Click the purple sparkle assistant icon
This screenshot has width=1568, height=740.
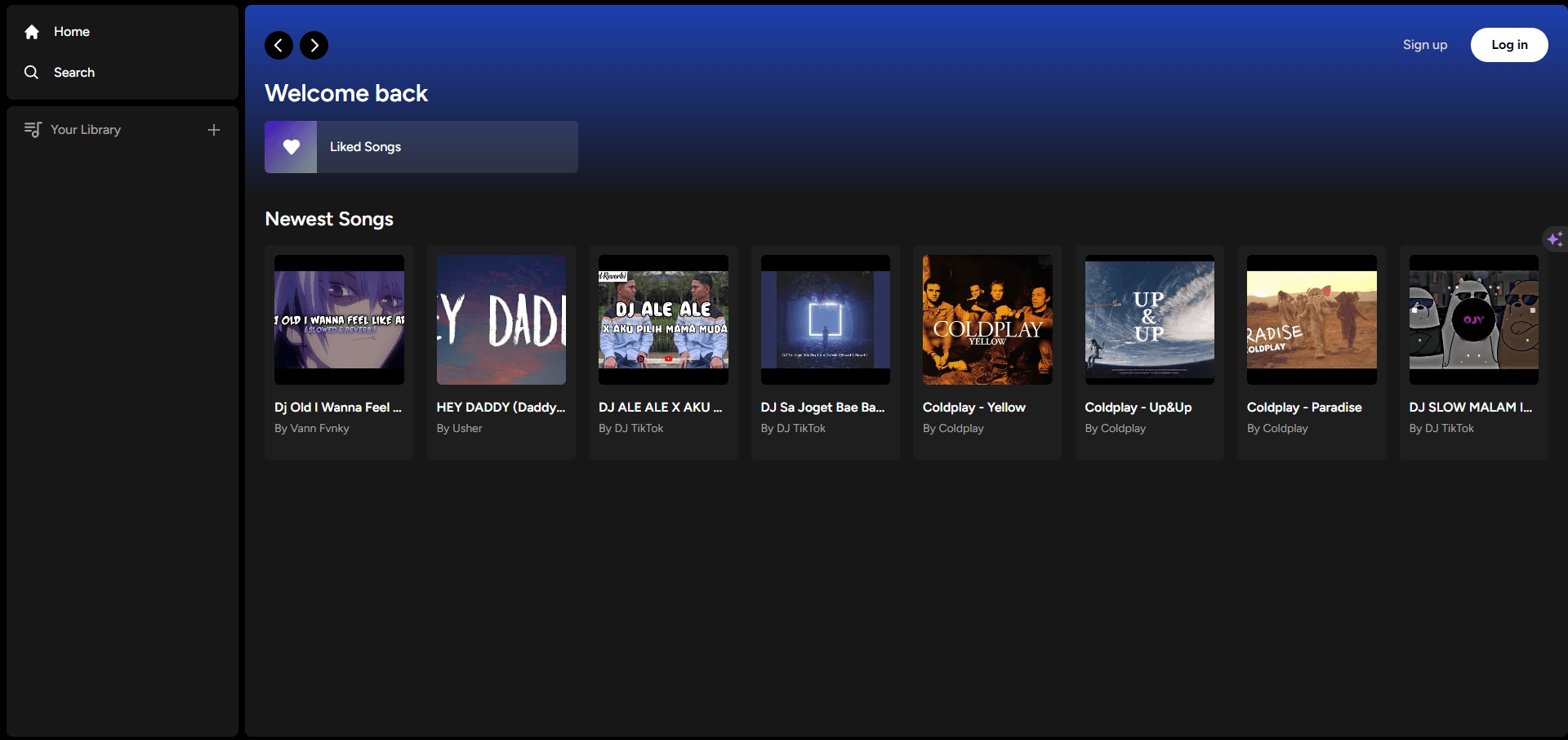(x=1555, y=238)
